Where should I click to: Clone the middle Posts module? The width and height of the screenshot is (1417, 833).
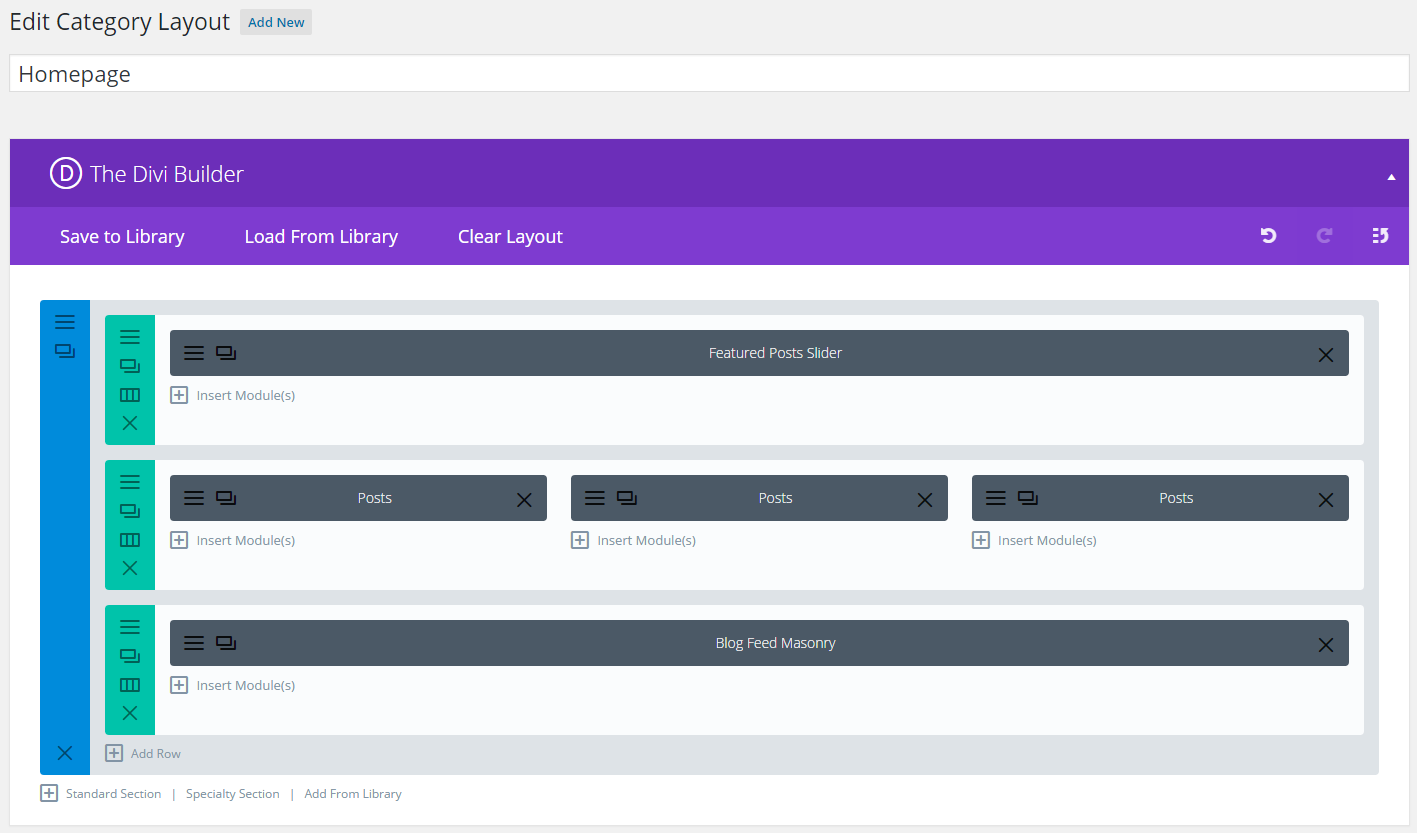pyautogui.click(x=627, y=498)
